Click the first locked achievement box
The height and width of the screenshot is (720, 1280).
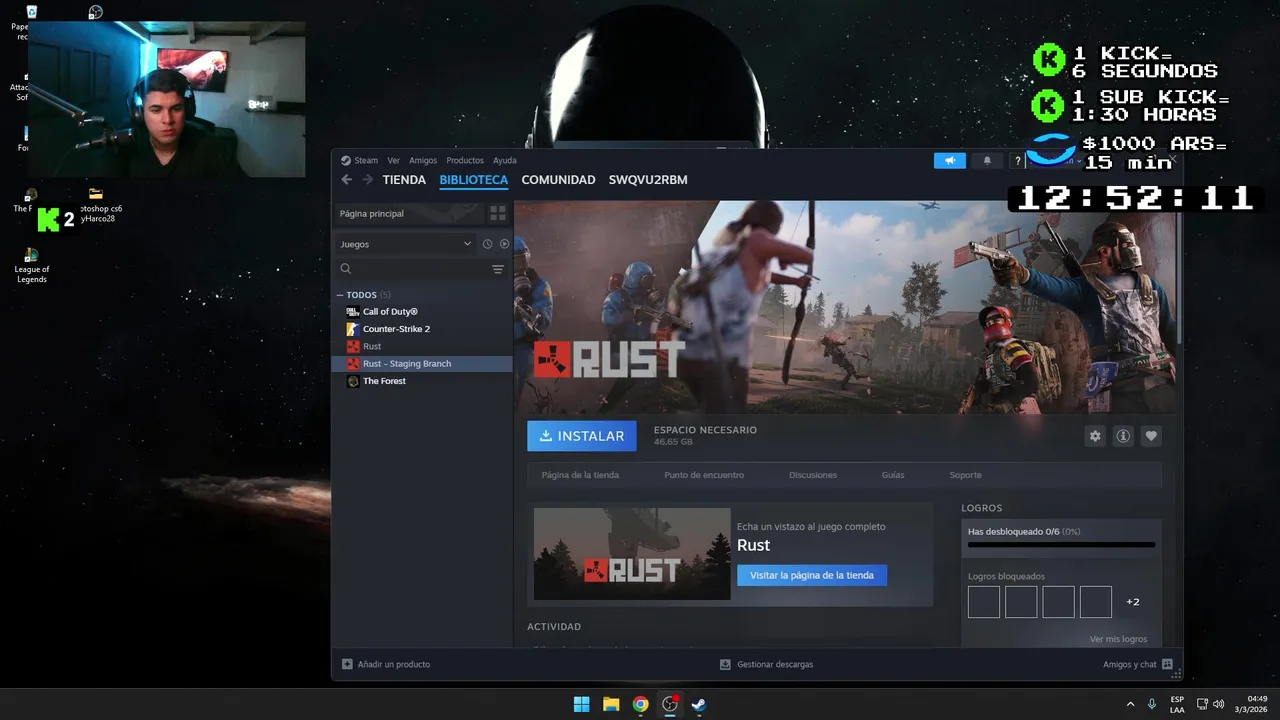[x=984, y=602]
